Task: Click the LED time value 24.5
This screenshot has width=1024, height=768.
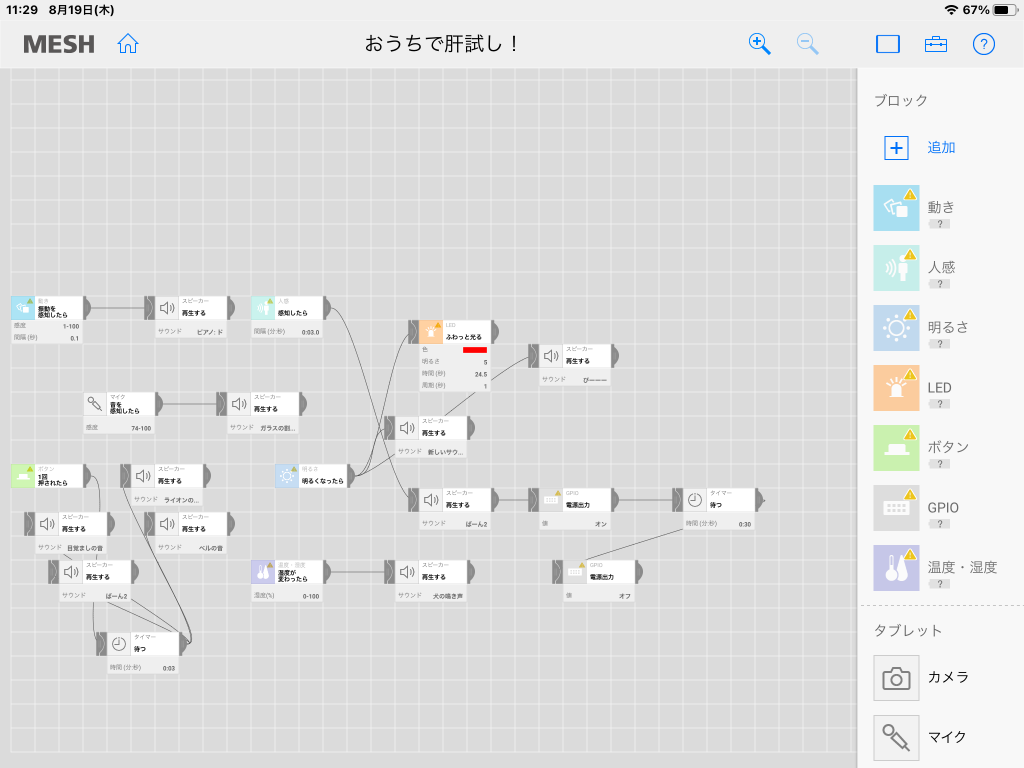Action: pos(481,374)
